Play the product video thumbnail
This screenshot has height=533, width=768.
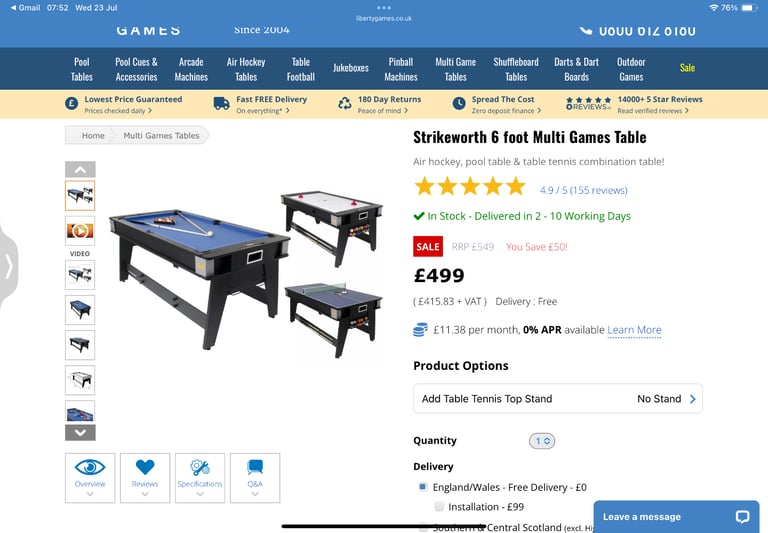coord(80,230)
